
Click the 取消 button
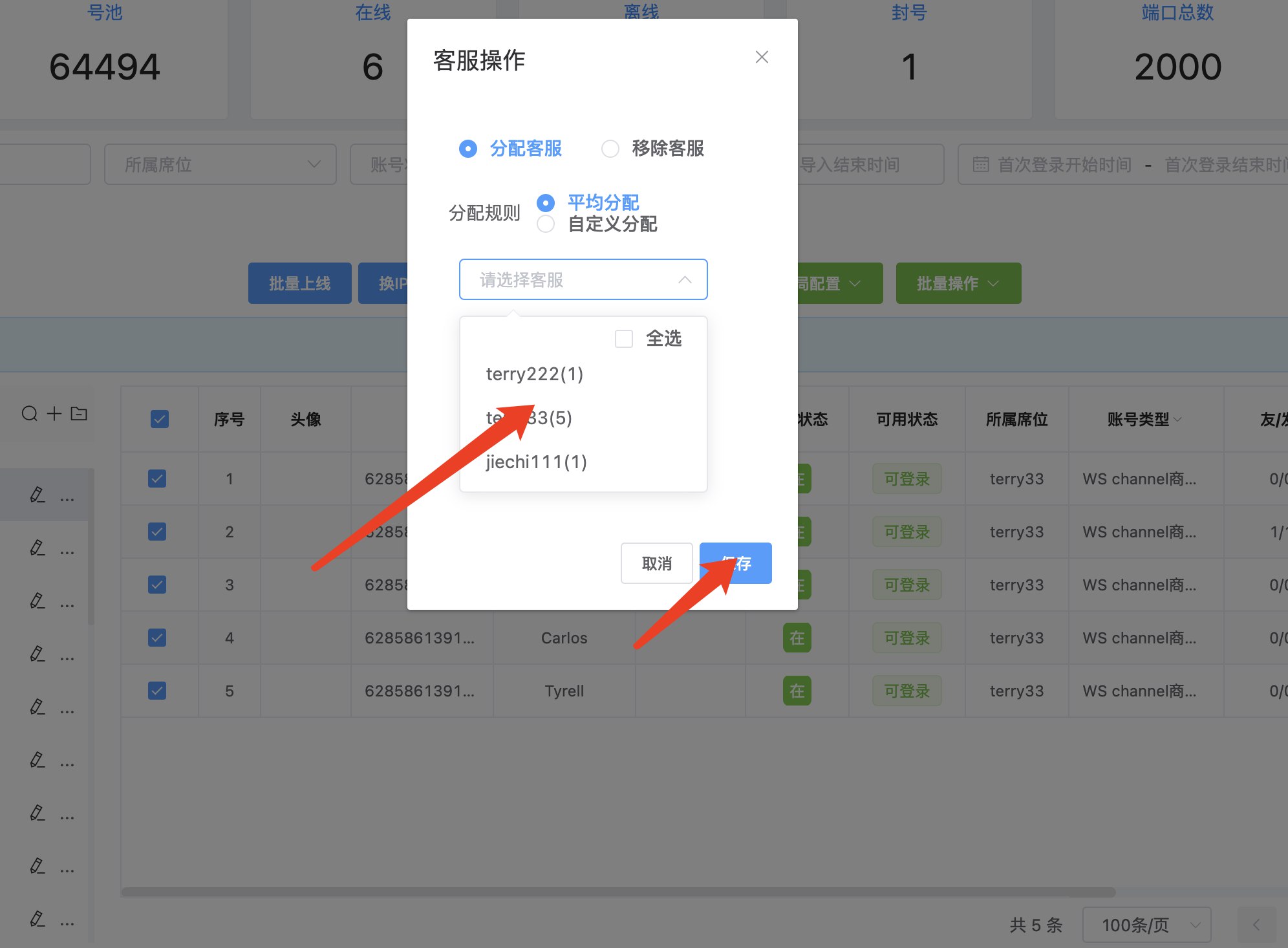coord(656,563)
